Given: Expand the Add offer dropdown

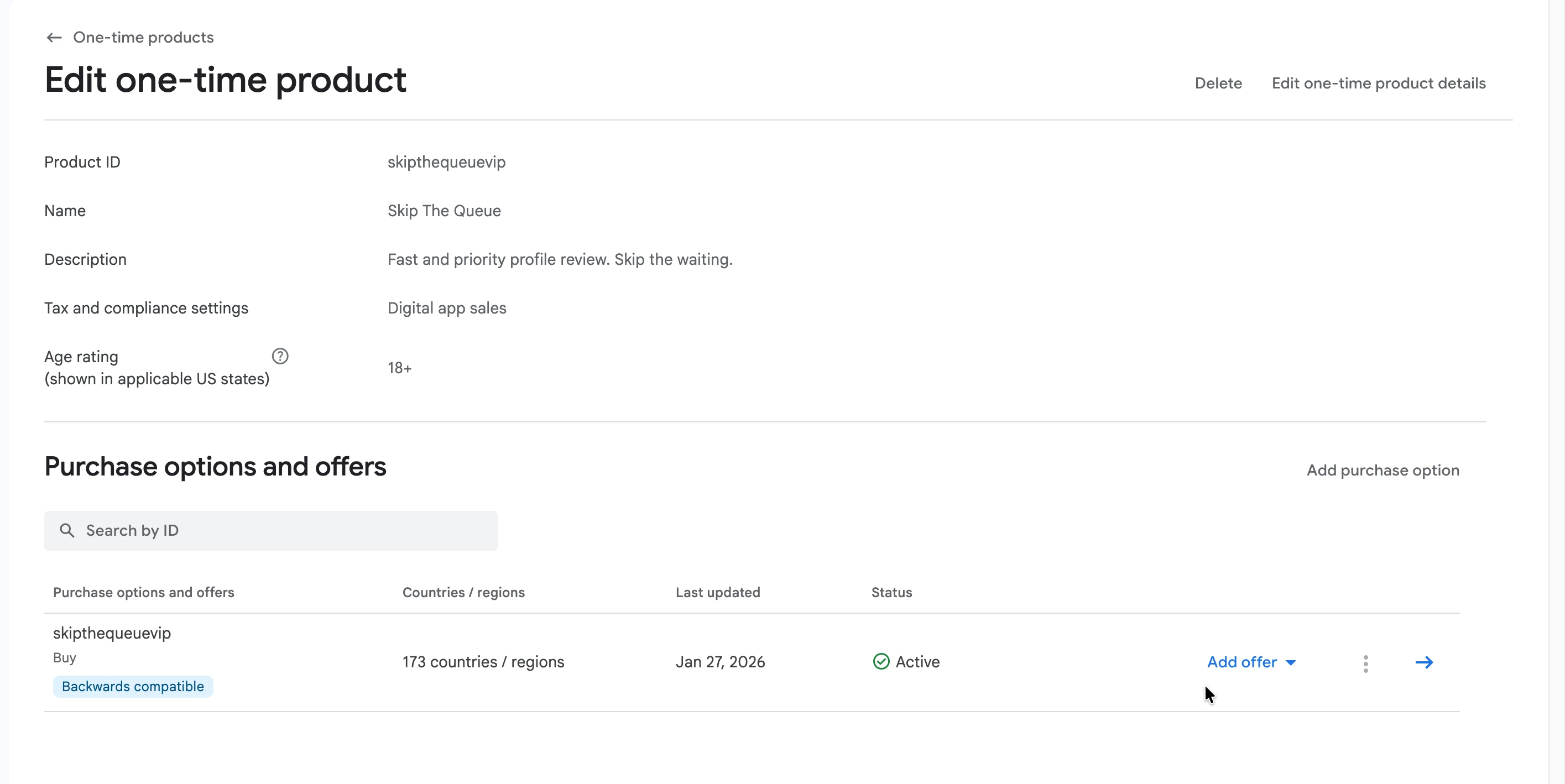Looking at the screenshot, I should point(1251,662).
